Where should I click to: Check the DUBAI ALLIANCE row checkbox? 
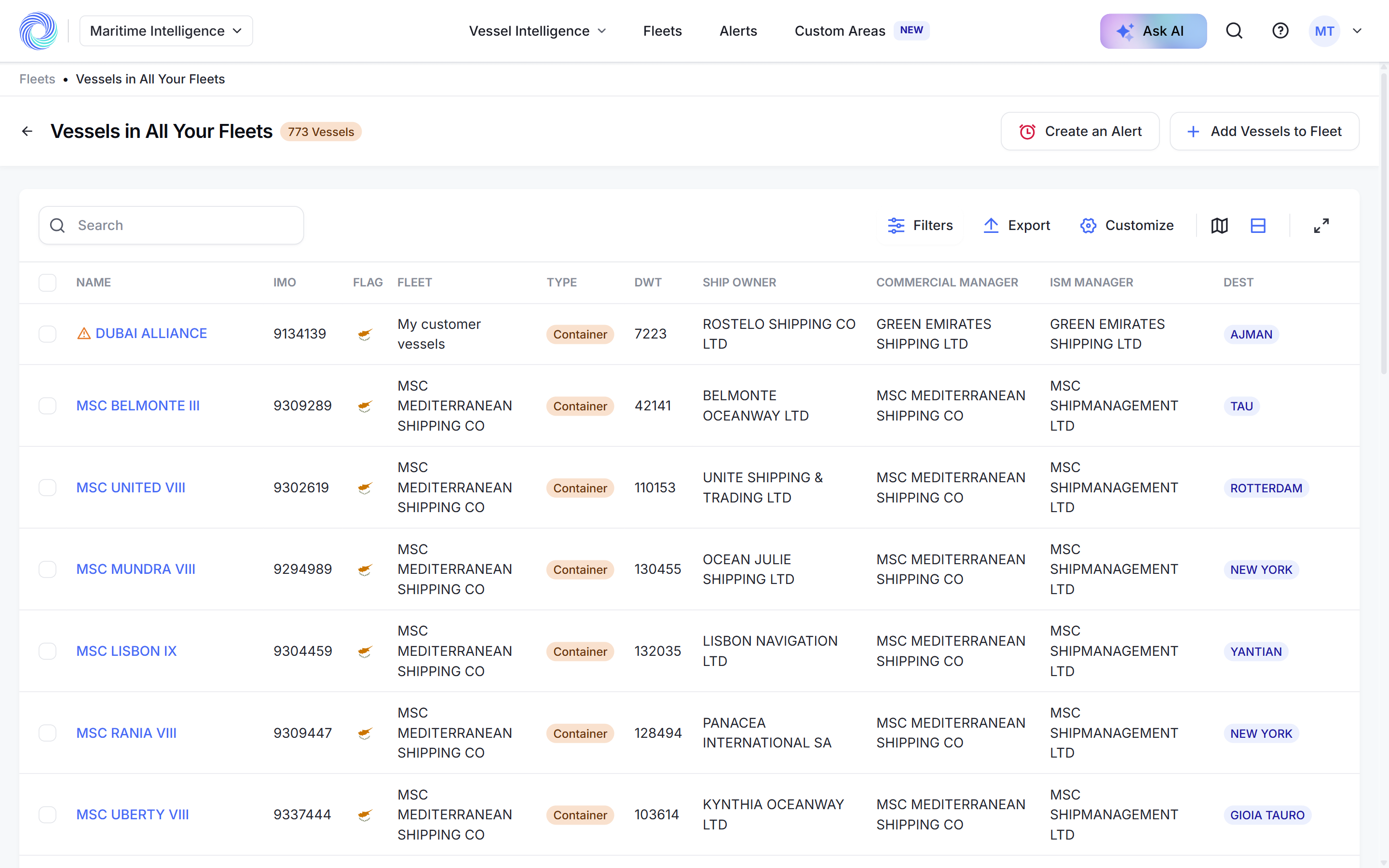click(x=48, y=334)
